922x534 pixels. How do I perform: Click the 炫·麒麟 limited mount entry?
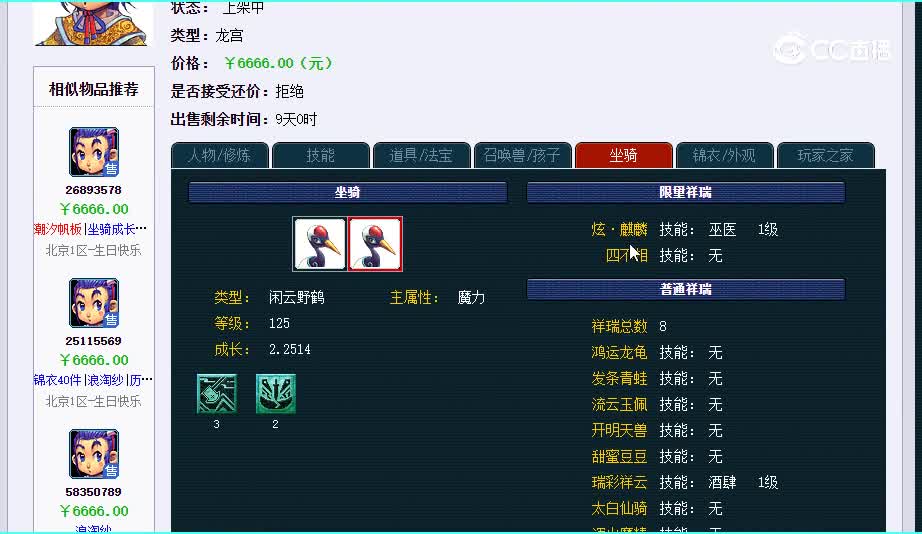click(619, 229)
